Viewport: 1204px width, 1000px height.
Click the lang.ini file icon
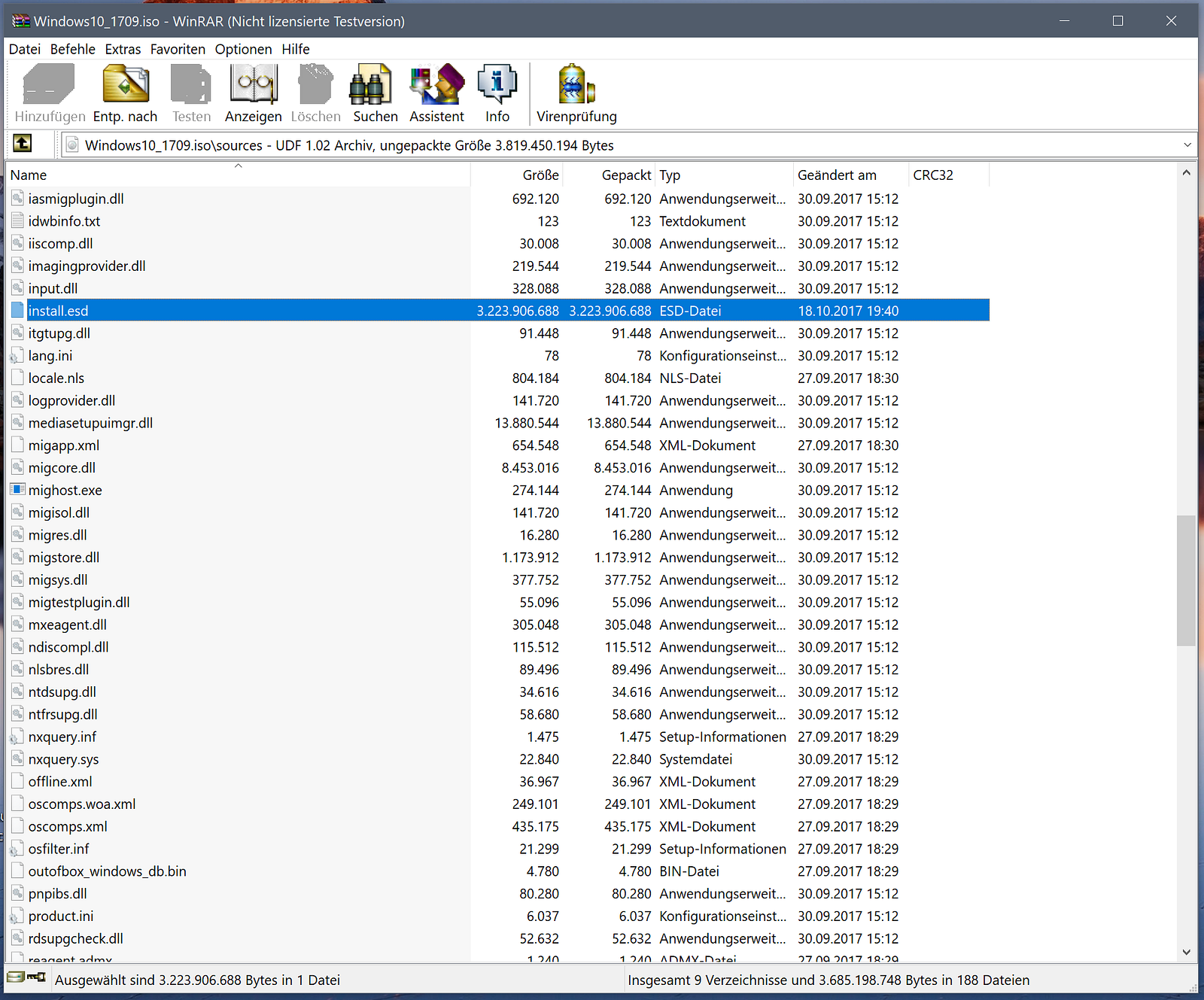[18, 356]
